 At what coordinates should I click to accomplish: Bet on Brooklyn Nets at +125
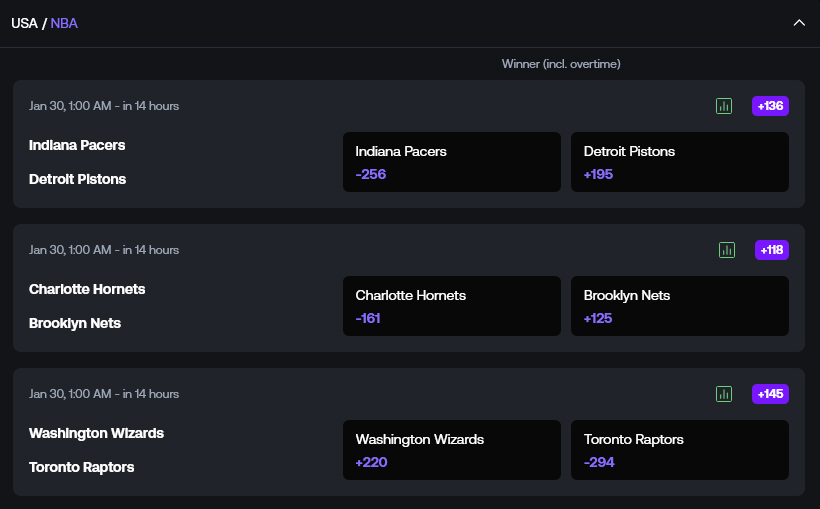tap(680, 306)
